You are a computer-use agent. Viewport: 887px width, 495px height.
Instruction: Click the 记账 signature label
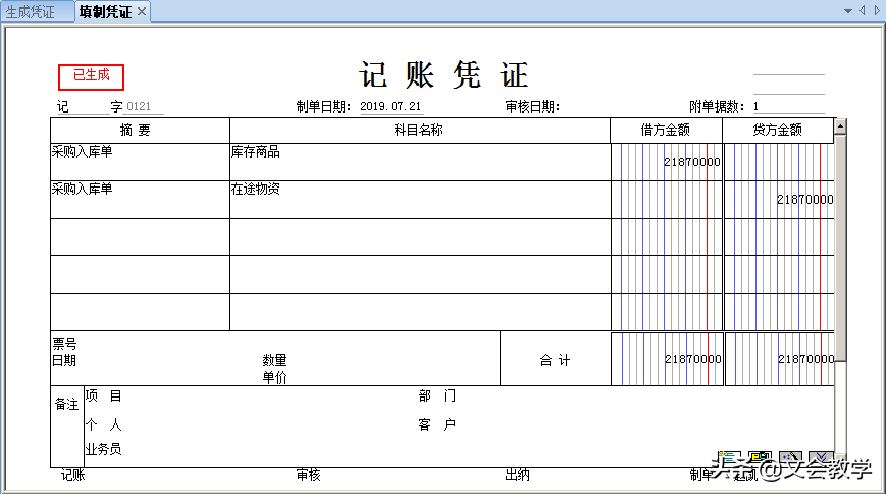click(73, 475)
